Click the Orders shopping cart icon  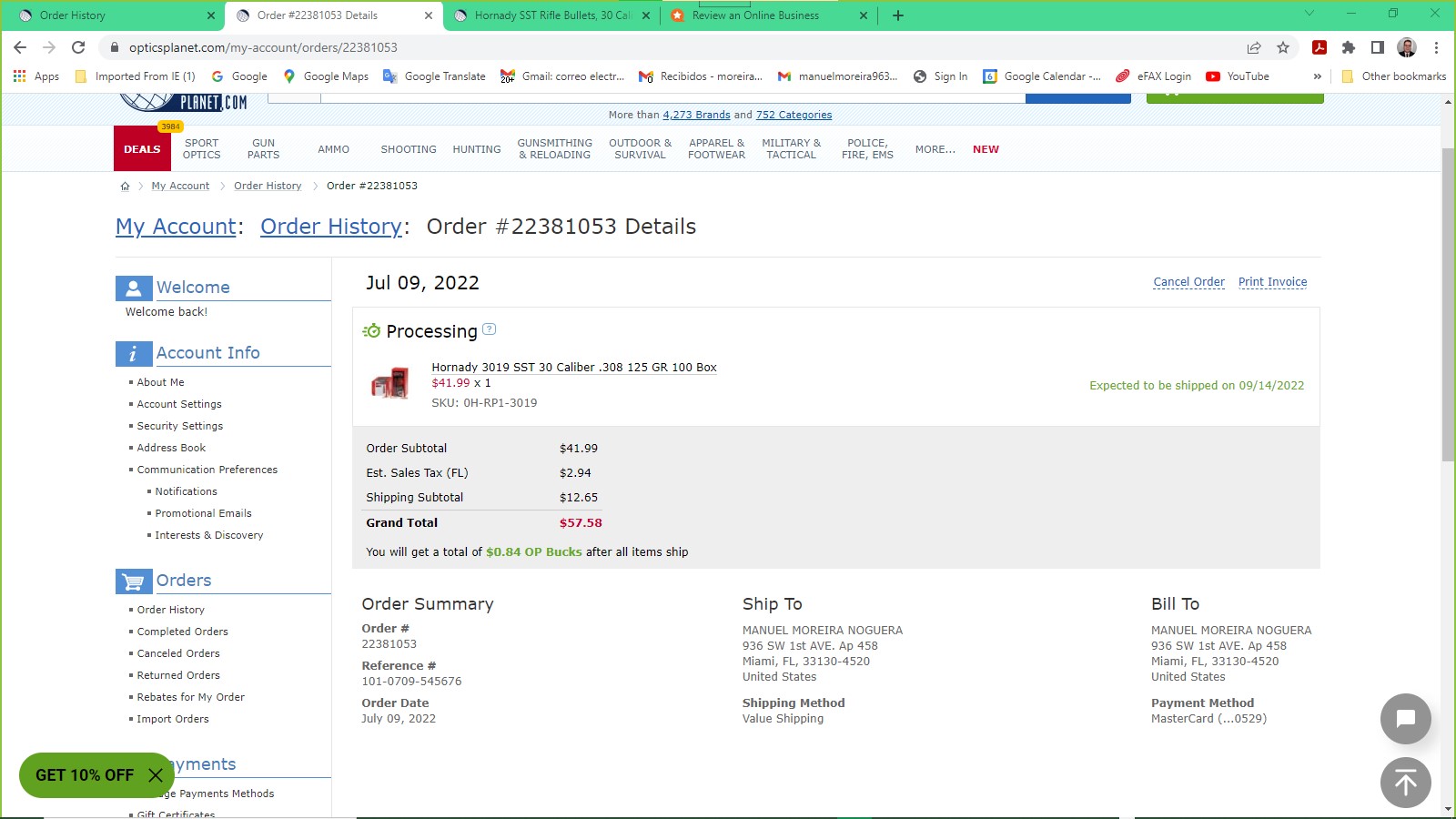click(133, 580)
